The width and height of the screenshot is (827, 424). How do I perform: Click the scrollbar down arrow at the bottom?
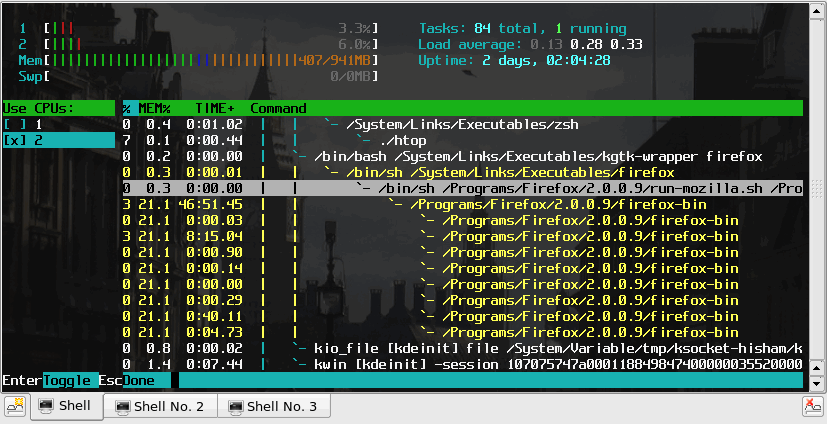tap(816, 383)
